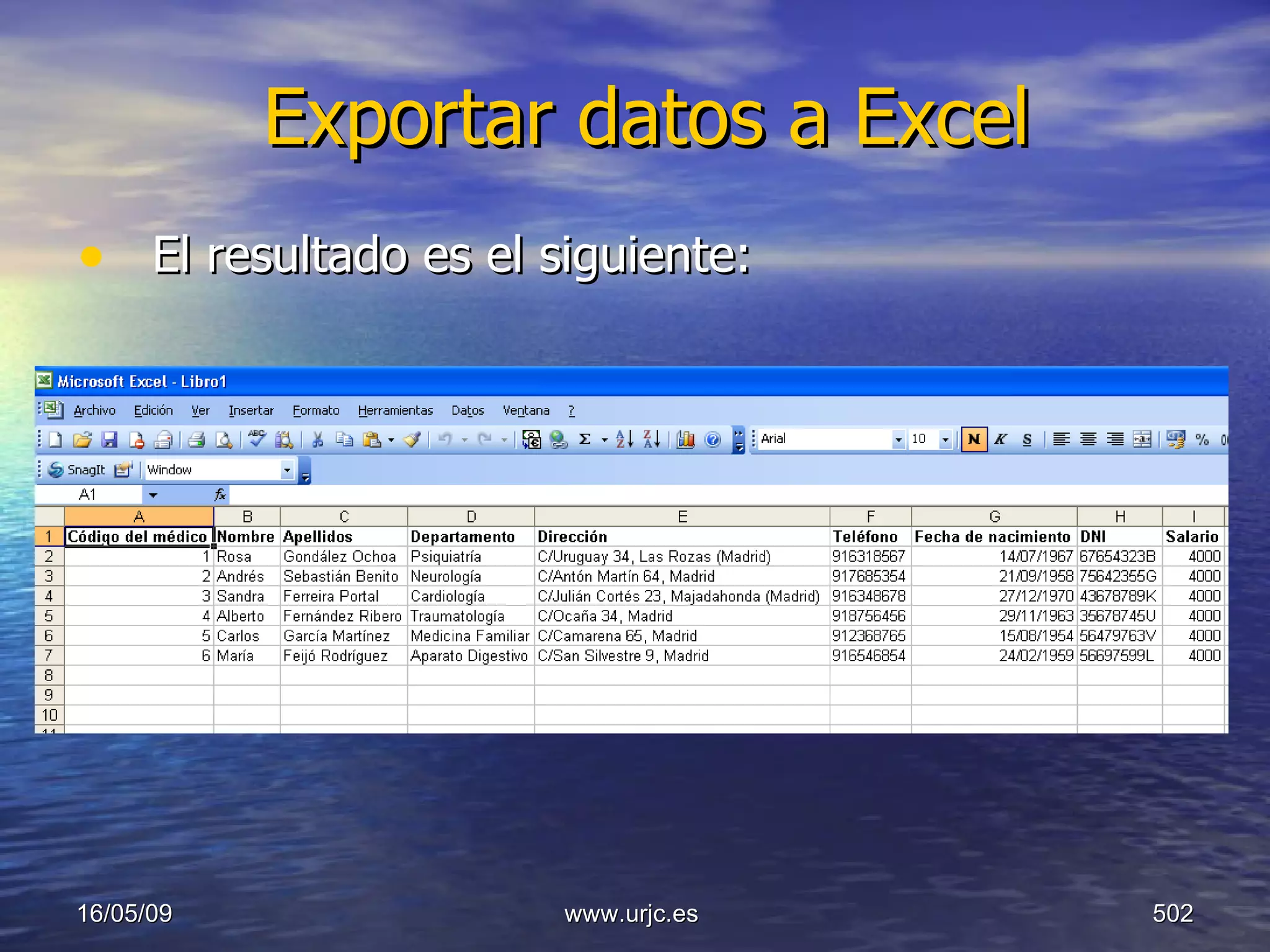Copy with the two-pages icon
The width and height of the screenshot is (1270, 952).
click(x=344, y=439)
